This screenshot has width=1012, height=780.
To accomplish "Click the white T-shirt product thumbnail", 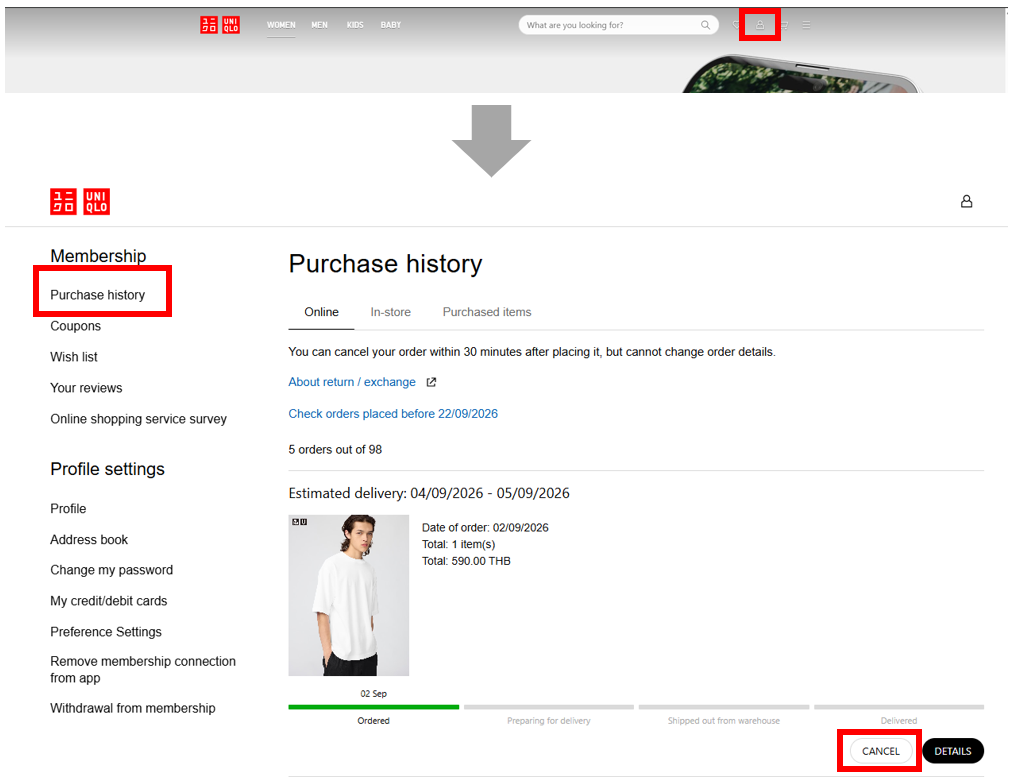I will [349, 595].
